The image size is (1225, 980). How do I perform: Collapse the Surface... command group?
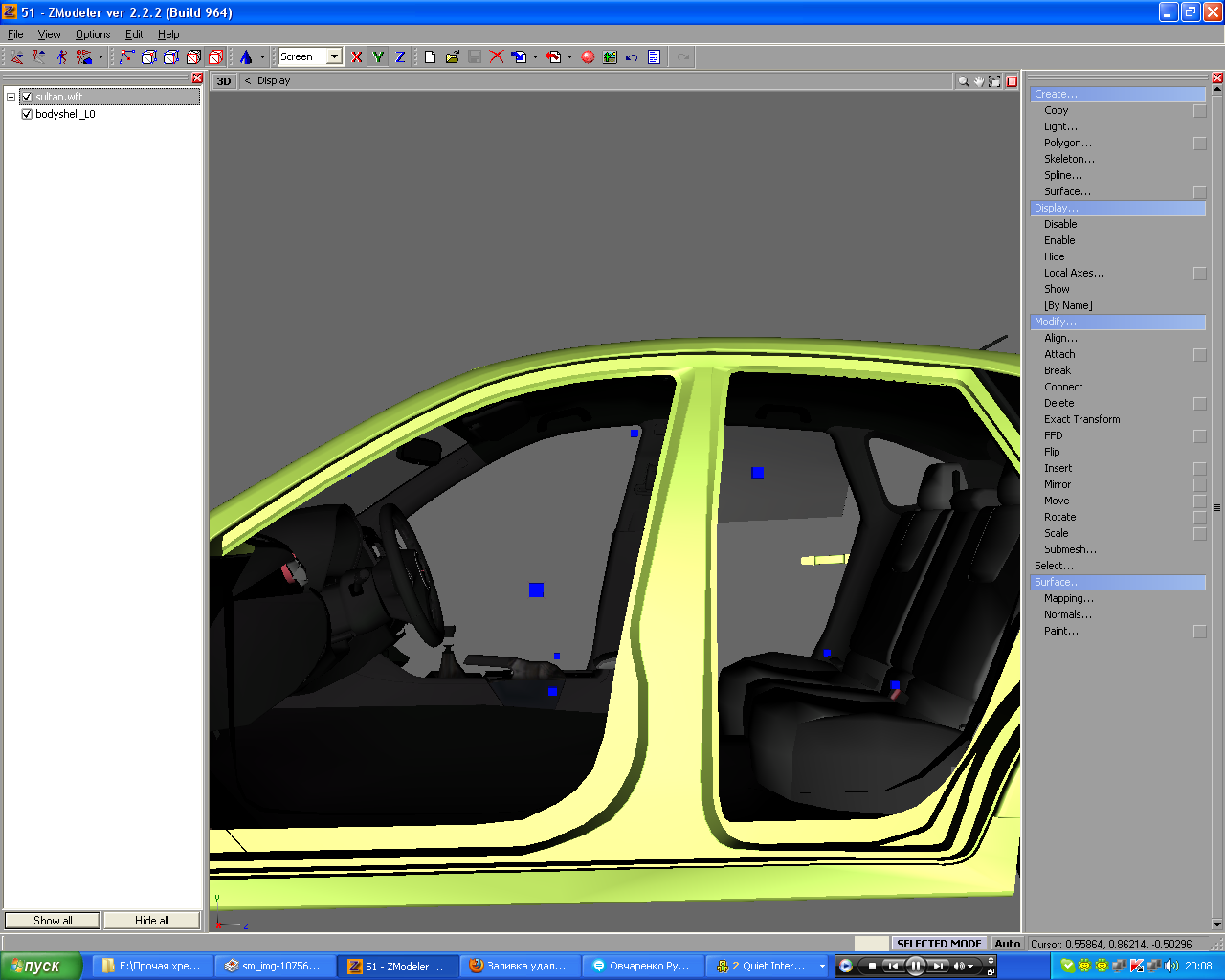pos(1118,583)
